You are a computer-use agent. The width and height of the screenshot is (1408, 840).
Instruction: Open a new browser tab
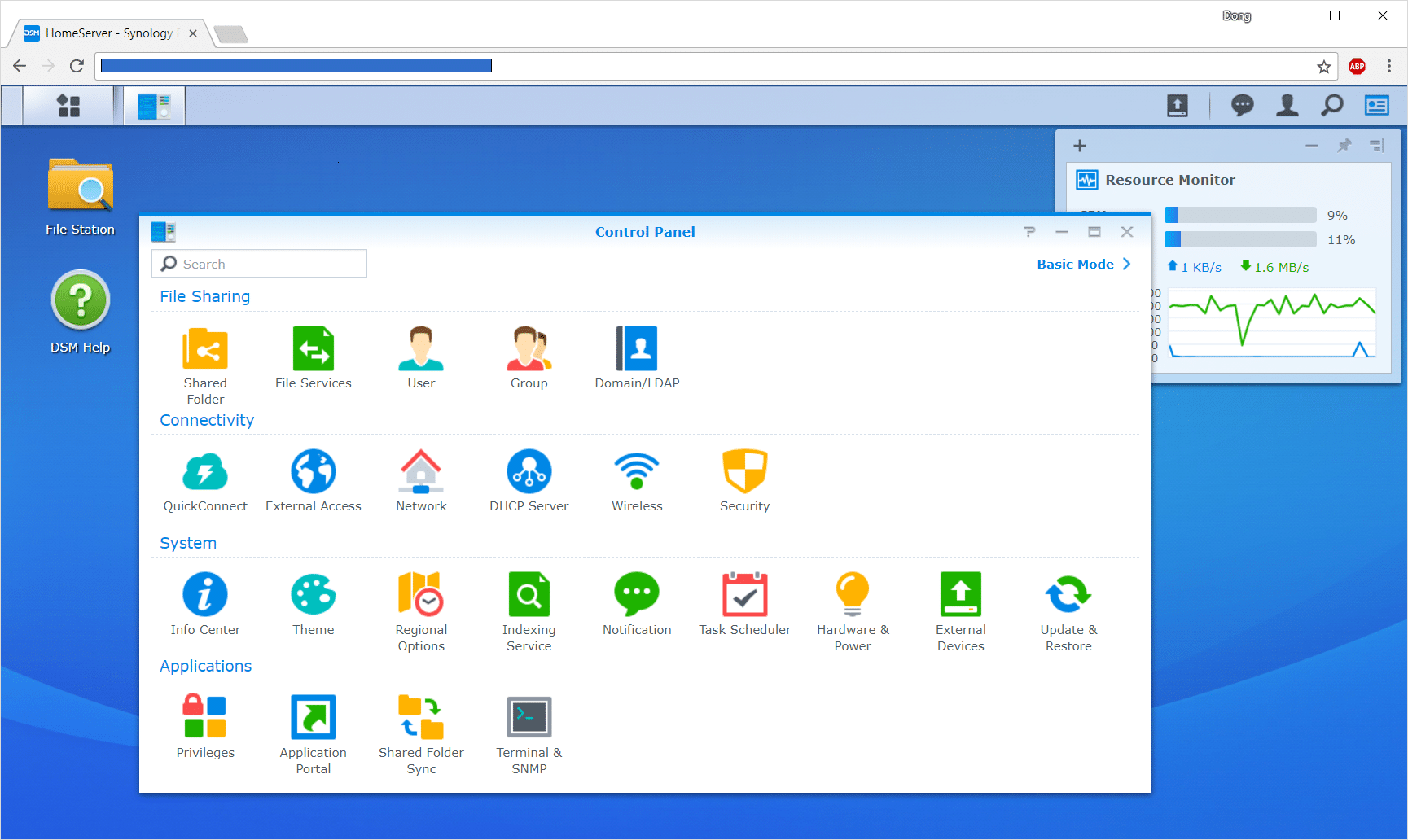231,34
